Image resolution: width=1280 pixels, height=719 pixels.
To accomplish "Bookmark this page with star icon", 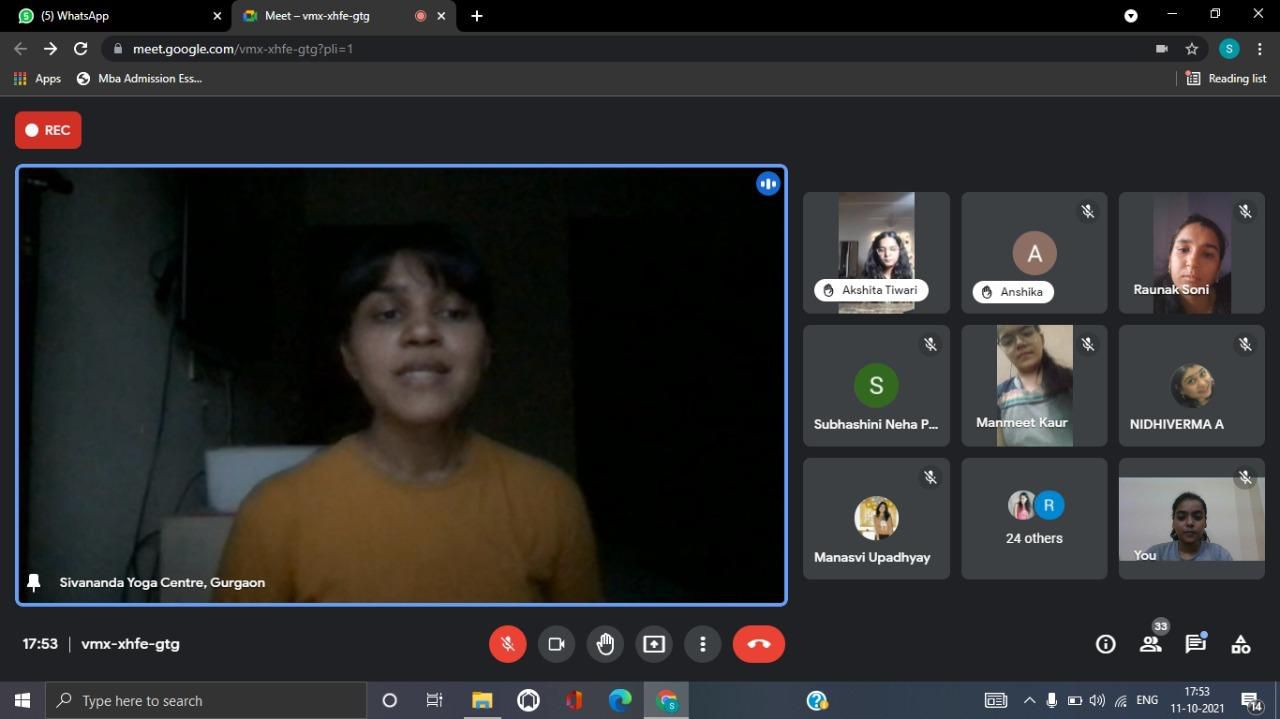I will 1192,49.
